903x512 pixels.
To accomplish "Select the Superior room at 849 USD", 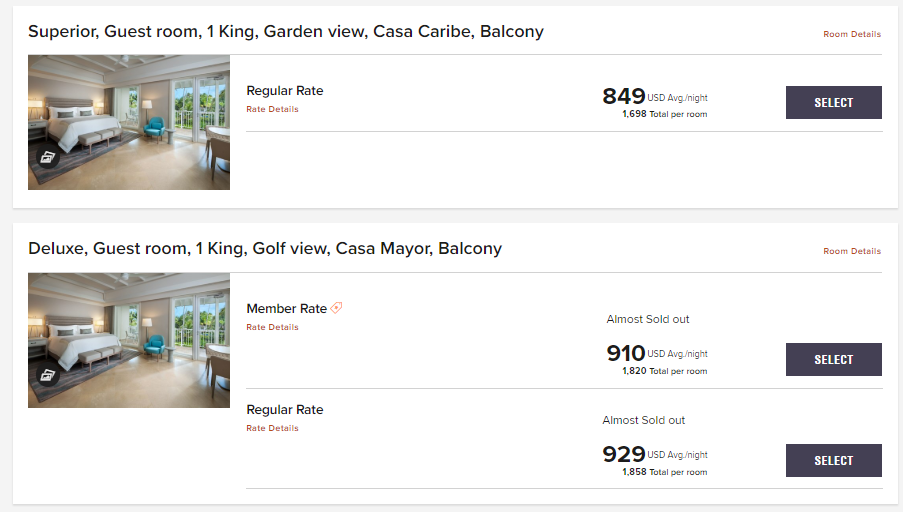I will [833, 102].
